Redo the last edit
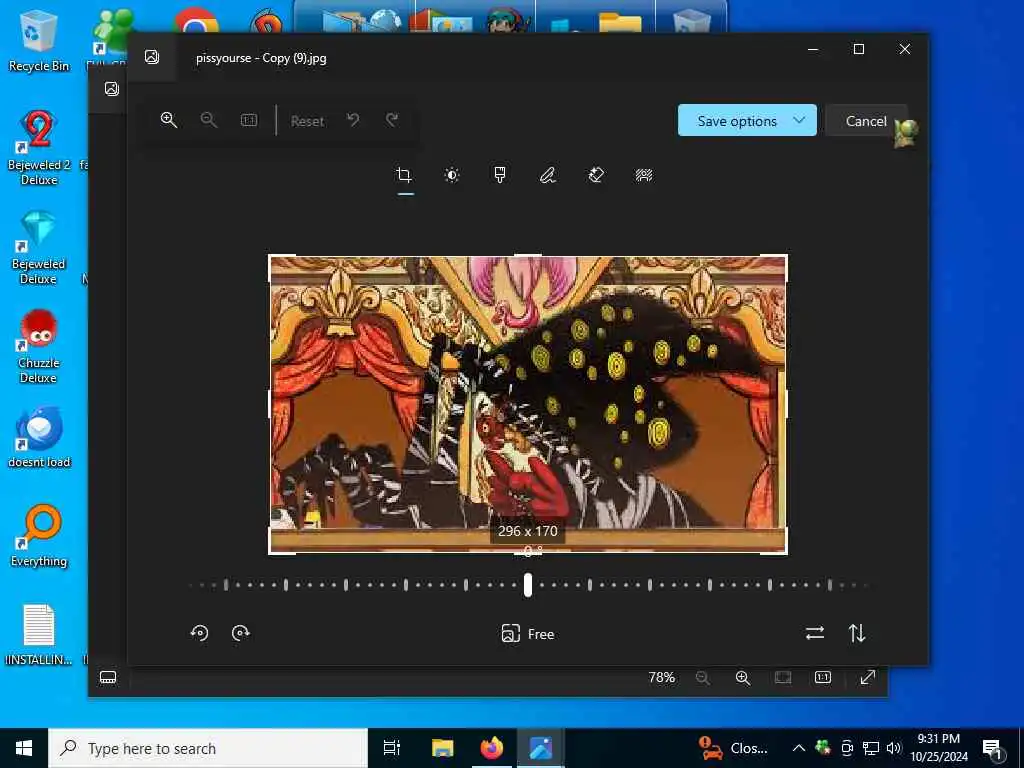 click(392, 120)
